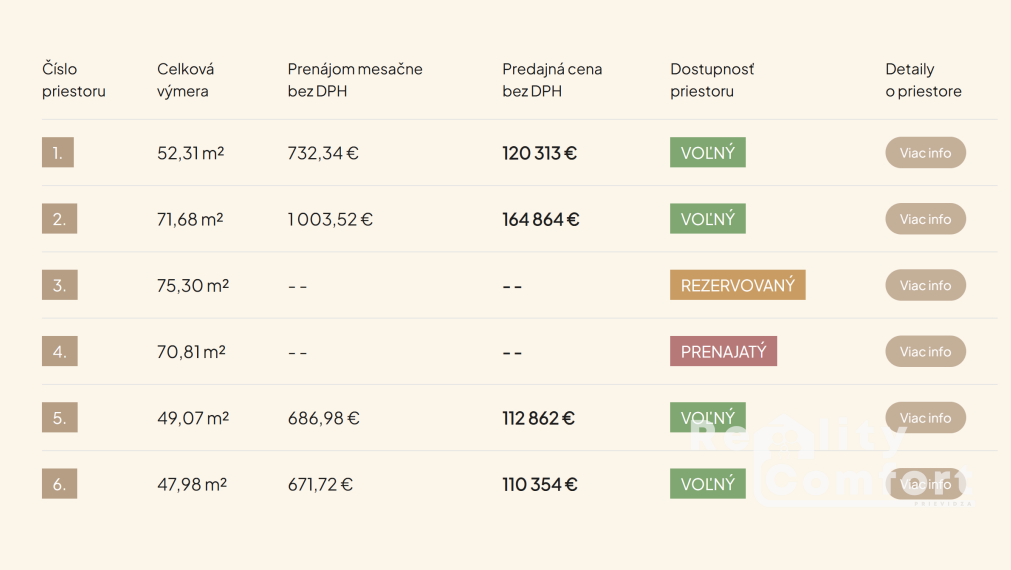The height and width of the screenshot is (570, 1011).
Task: Show Viac info for space 4
Action: [x=925, y=351]
